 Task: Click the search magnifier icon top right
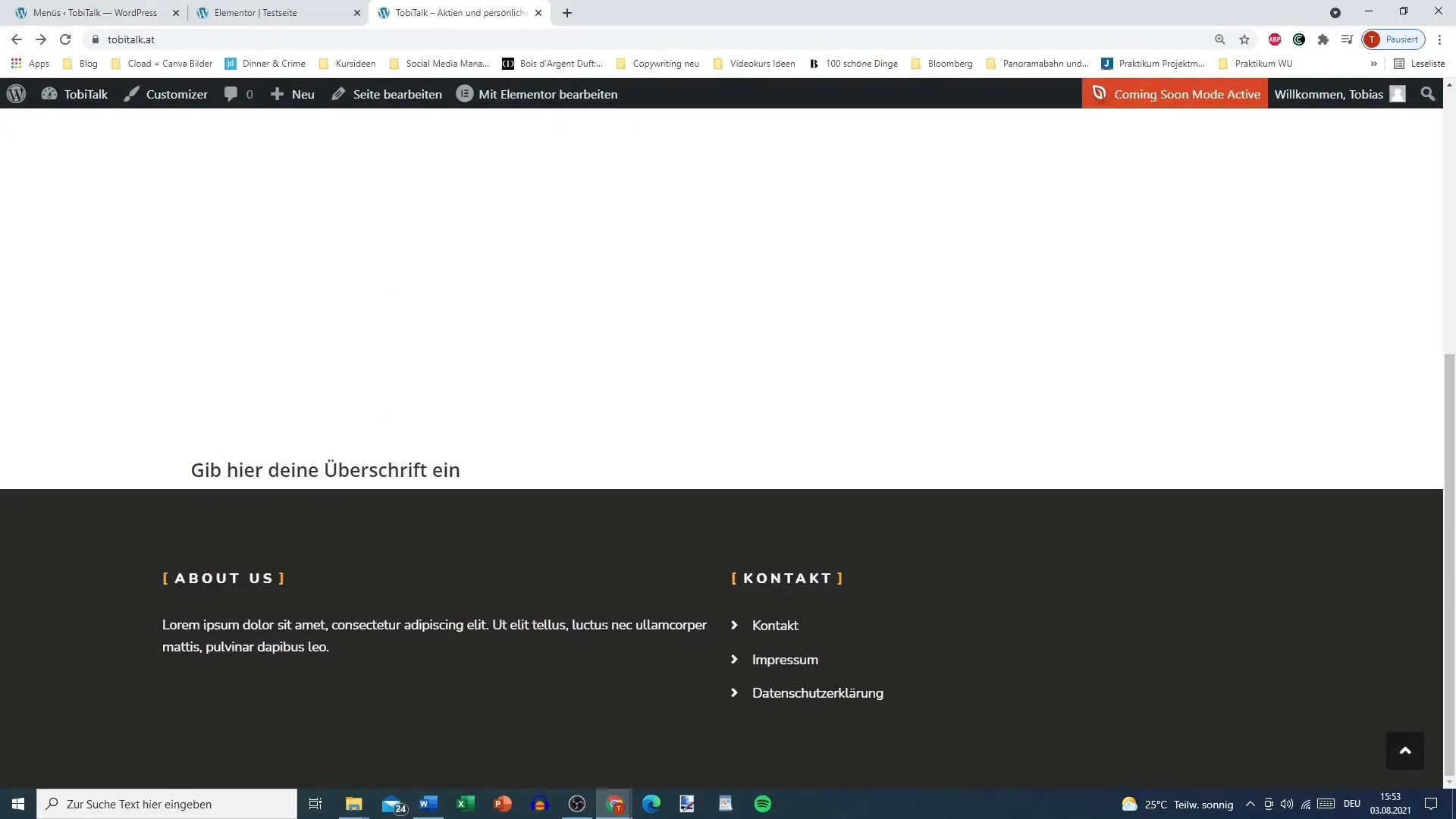pos(1428,93)
